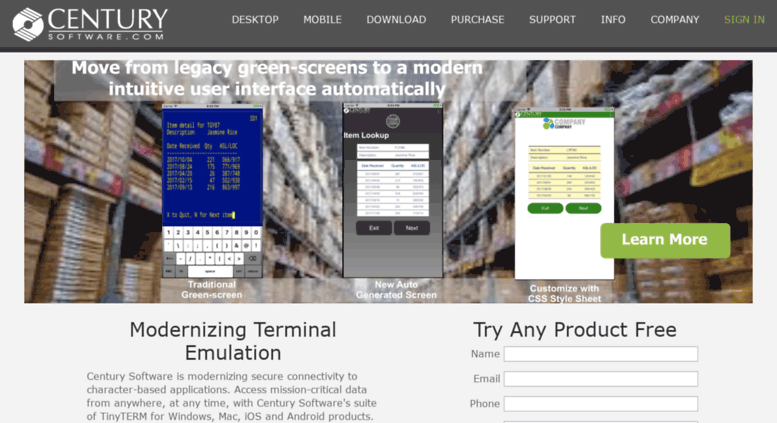Screen dimensions: 777x423
Task: Go to the DOWNLOAD page
Action: [x=396, y=20]
